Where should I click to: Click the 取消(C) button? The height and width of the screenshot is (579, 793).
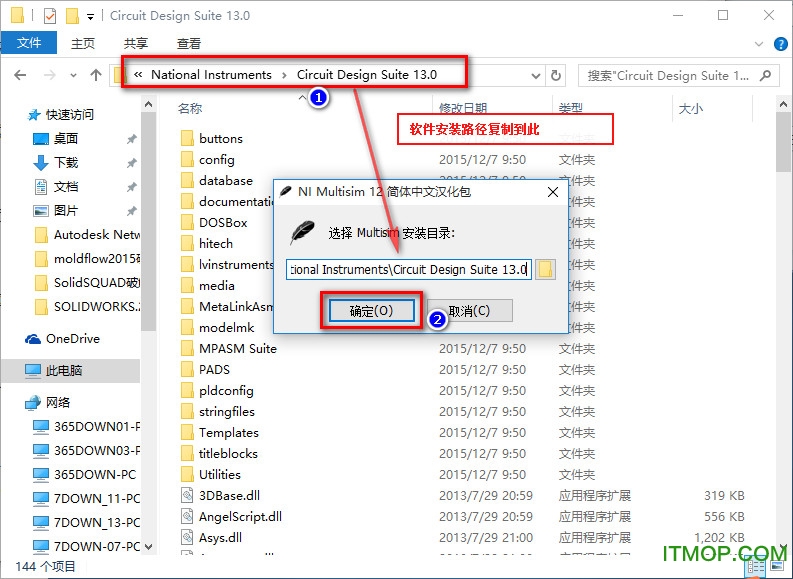click(469, 310)
